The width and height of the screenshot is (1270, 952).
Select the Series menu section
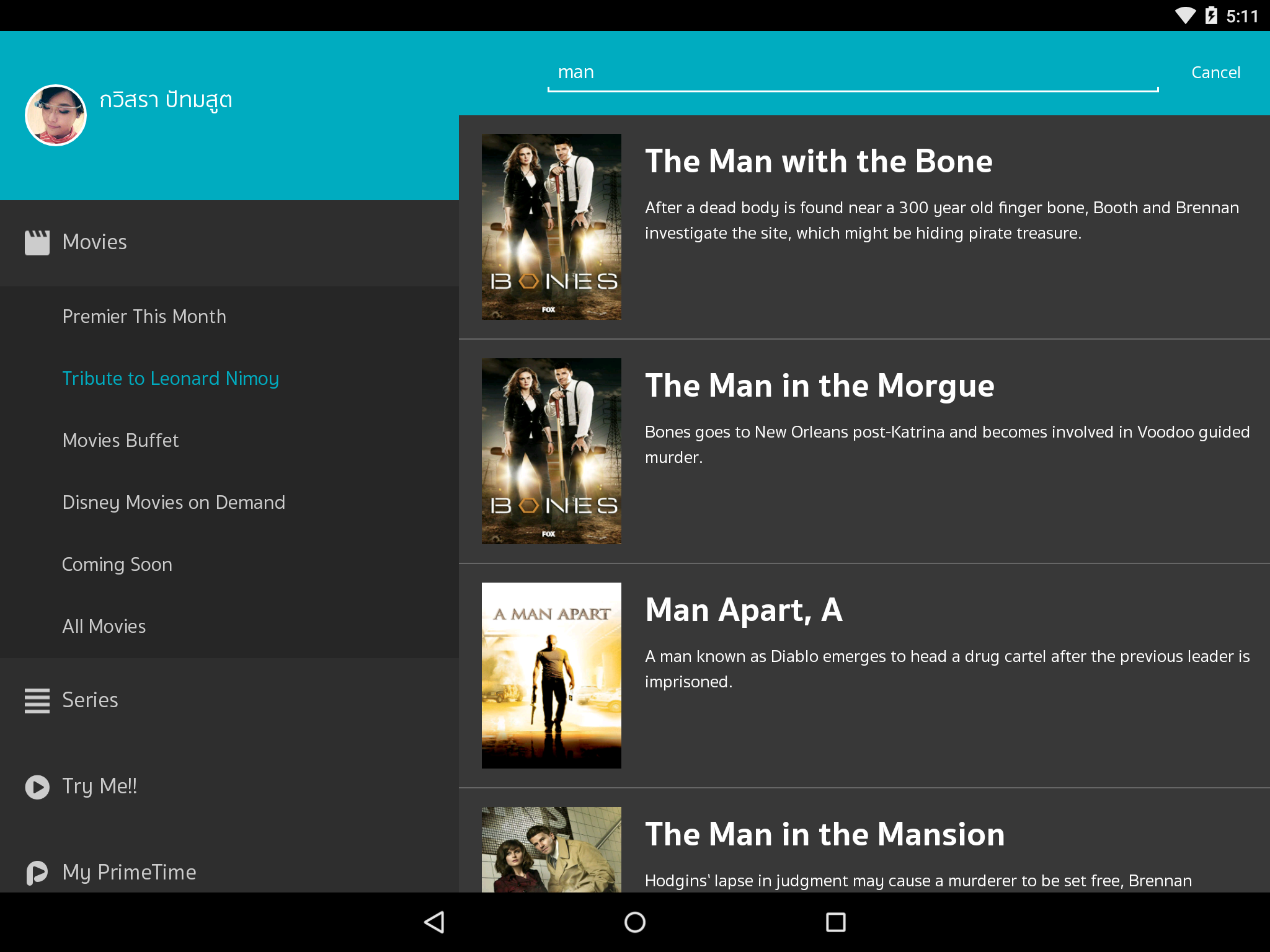click(x=229, y=700)
